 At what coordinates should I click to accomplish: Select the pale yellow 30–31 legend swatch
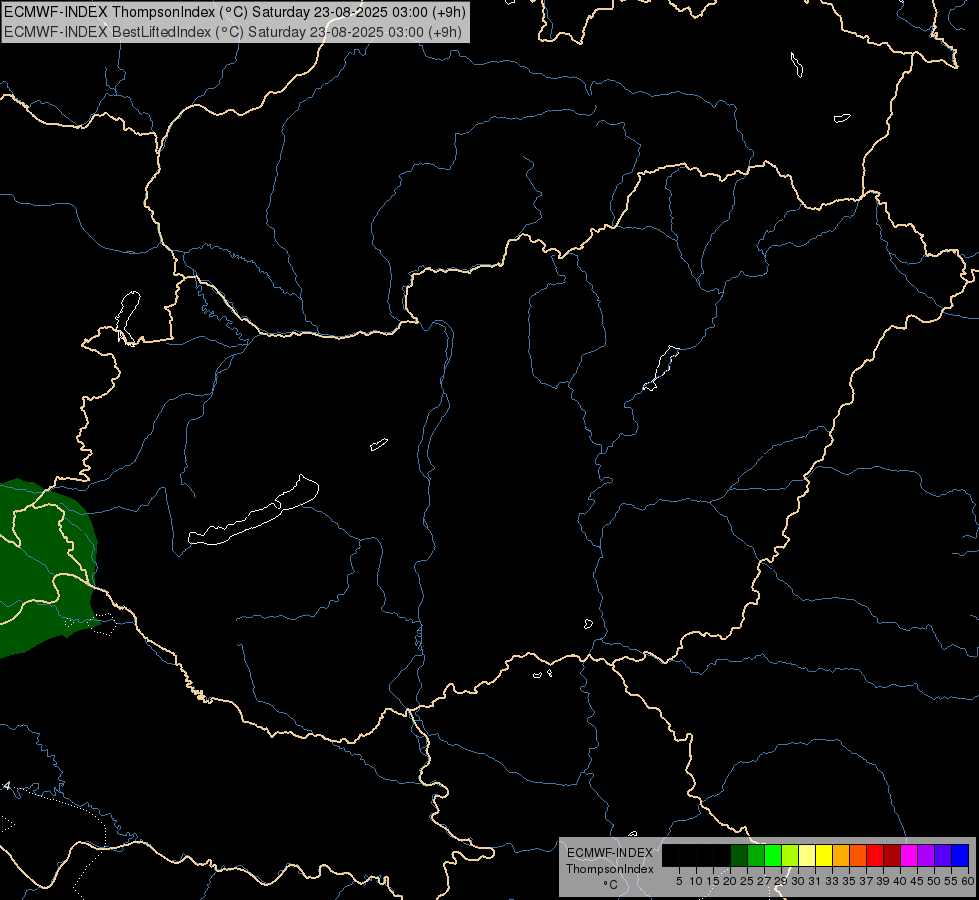[x=807, y=856]
